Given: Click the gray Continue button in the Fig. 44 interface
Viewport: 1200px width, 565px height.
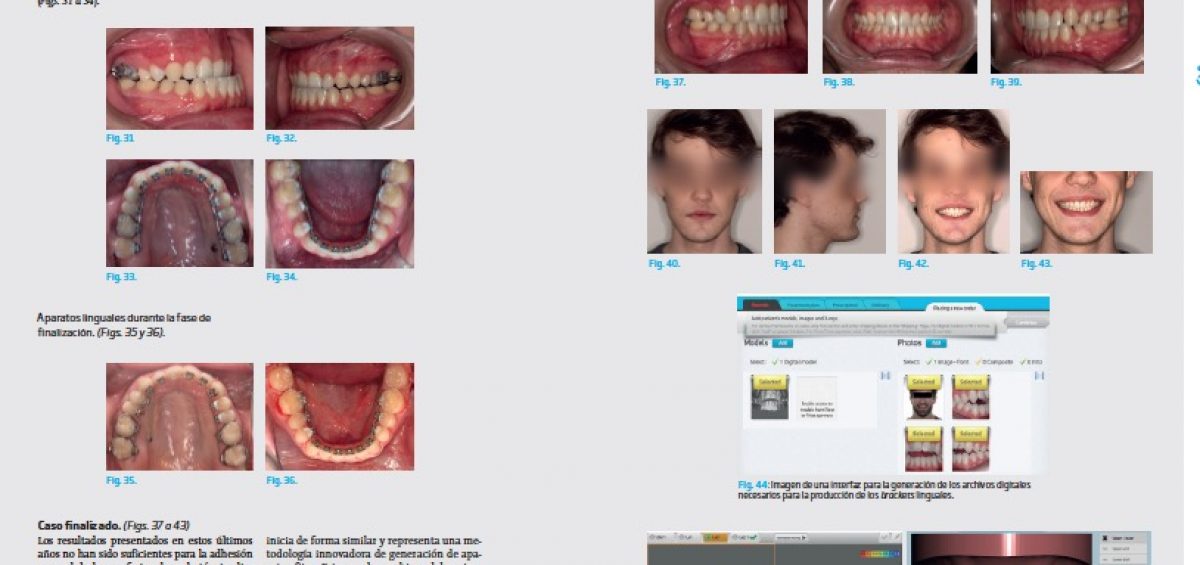Looking at the screenshot, I should tap(1026, 322).
